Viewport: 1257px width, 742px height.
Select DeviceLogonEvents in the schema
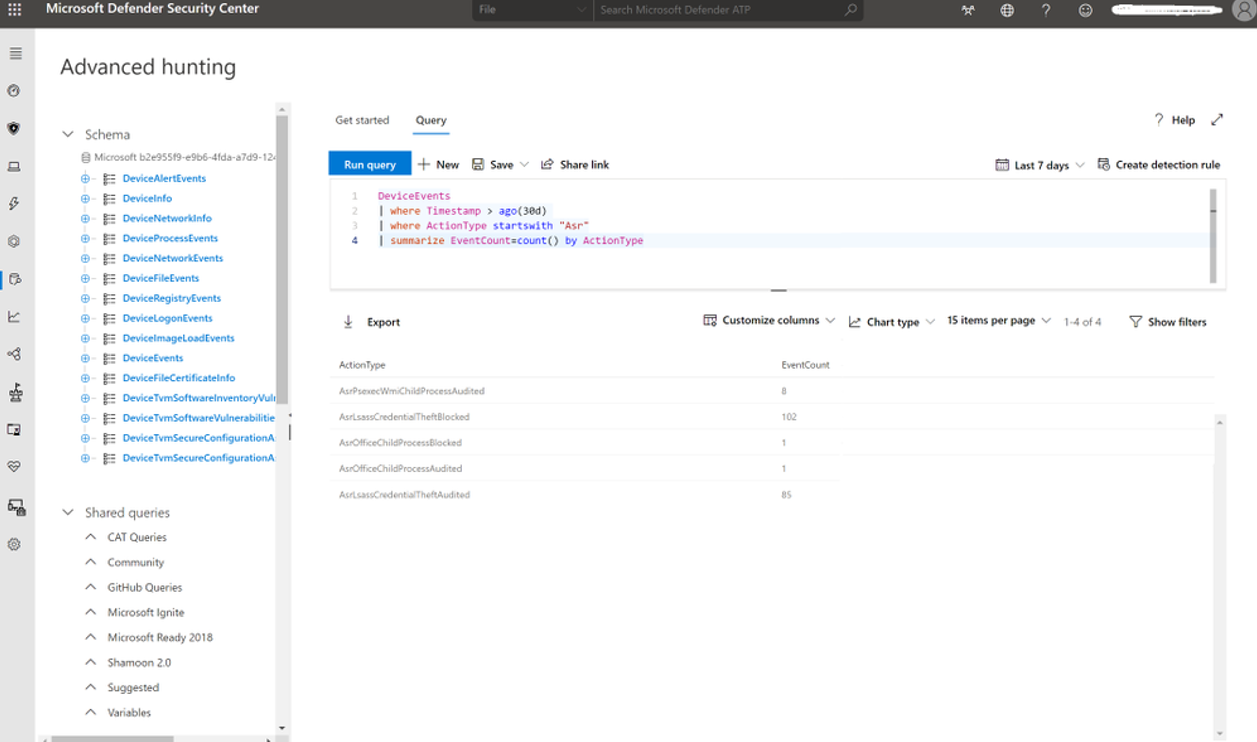click(167, 318)
